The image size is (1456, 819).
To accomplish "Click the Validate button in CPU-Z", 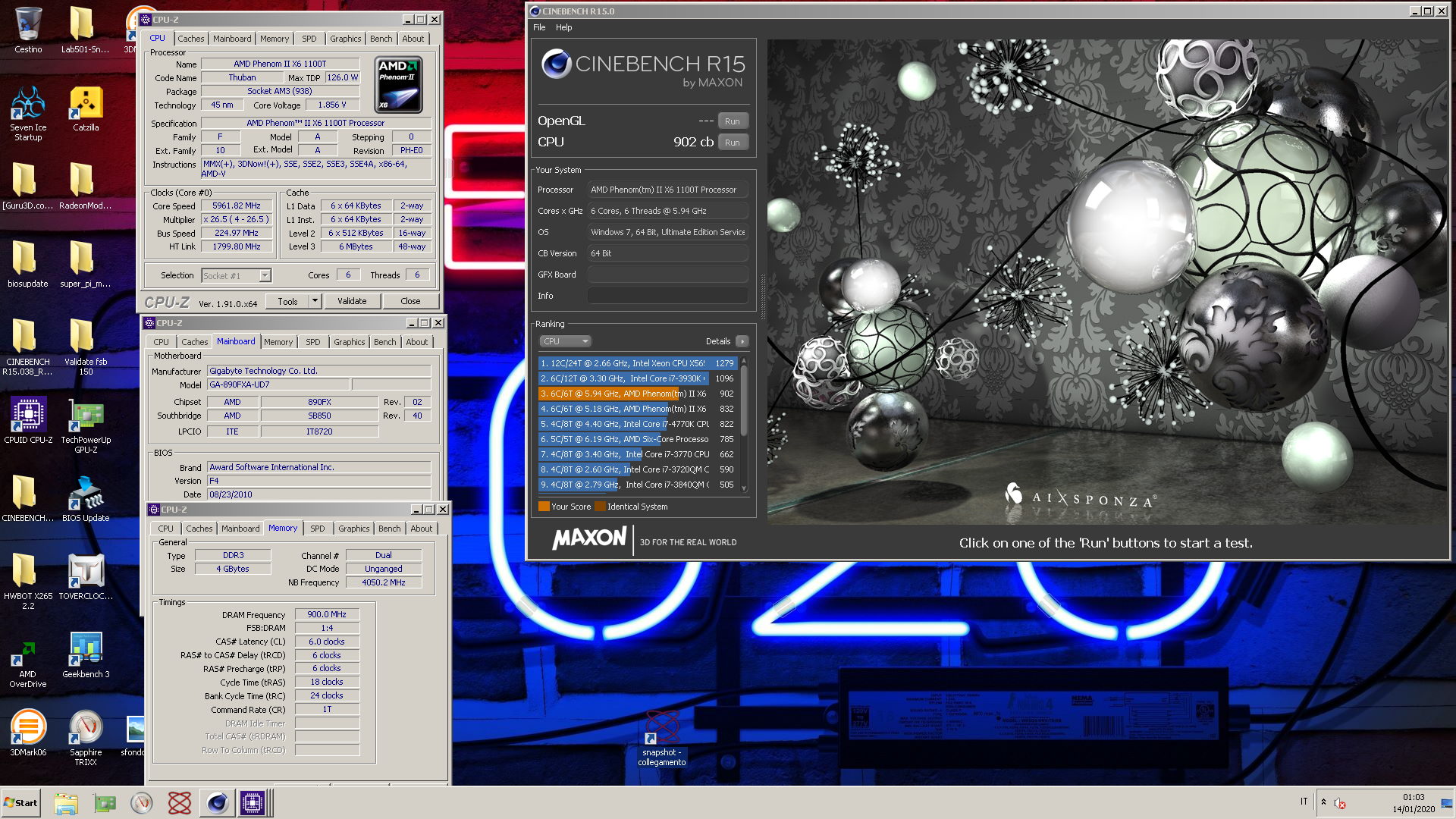I will pos(352,301).
